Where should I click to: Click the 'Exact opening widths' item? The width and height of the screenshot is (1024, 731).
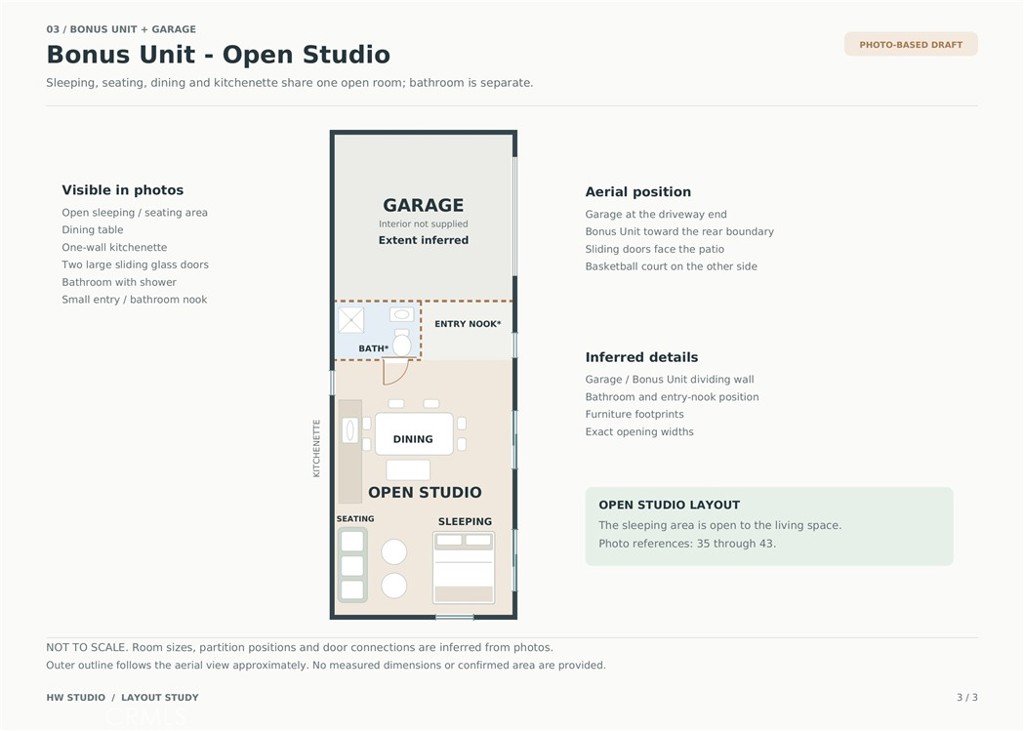tap(639, 432)
